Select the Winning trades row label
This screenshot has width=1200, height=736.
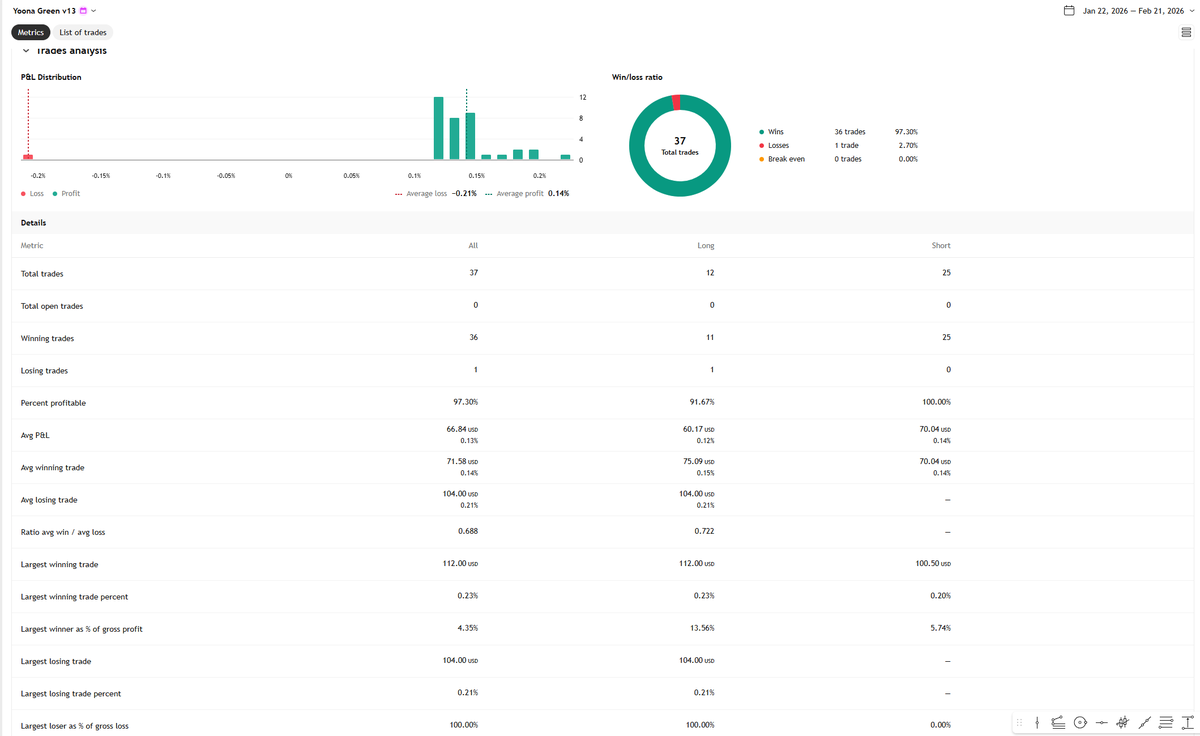coord(47,338)
